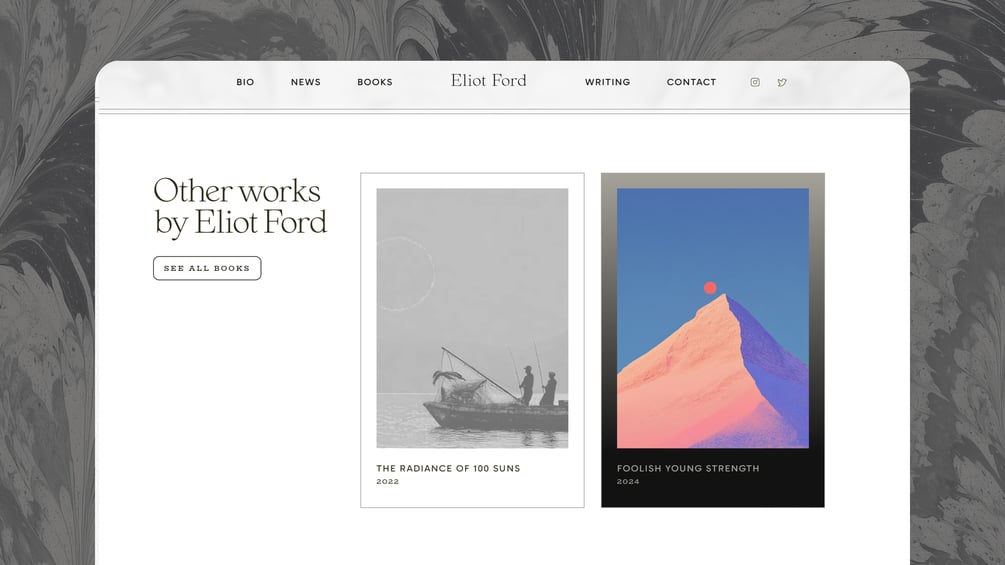Screen dimensions: 1005x565
Task: Open the pink mountain book cover
Action: tap(713, 318)
